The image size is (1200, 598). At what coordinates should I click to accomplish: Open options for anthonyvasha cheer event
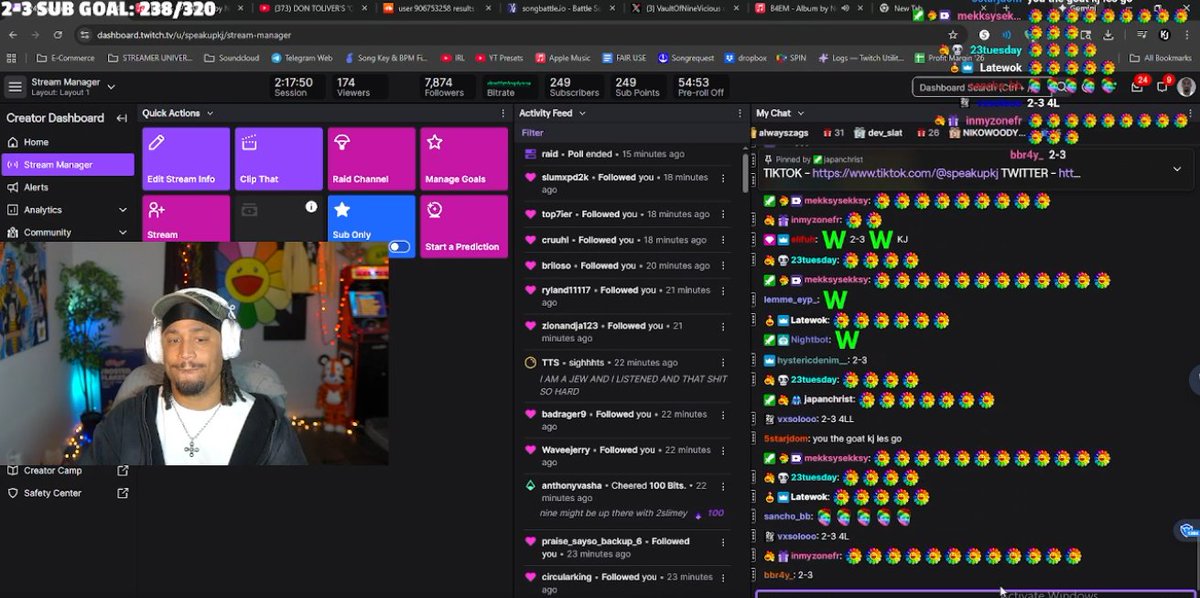pos(723,487)
